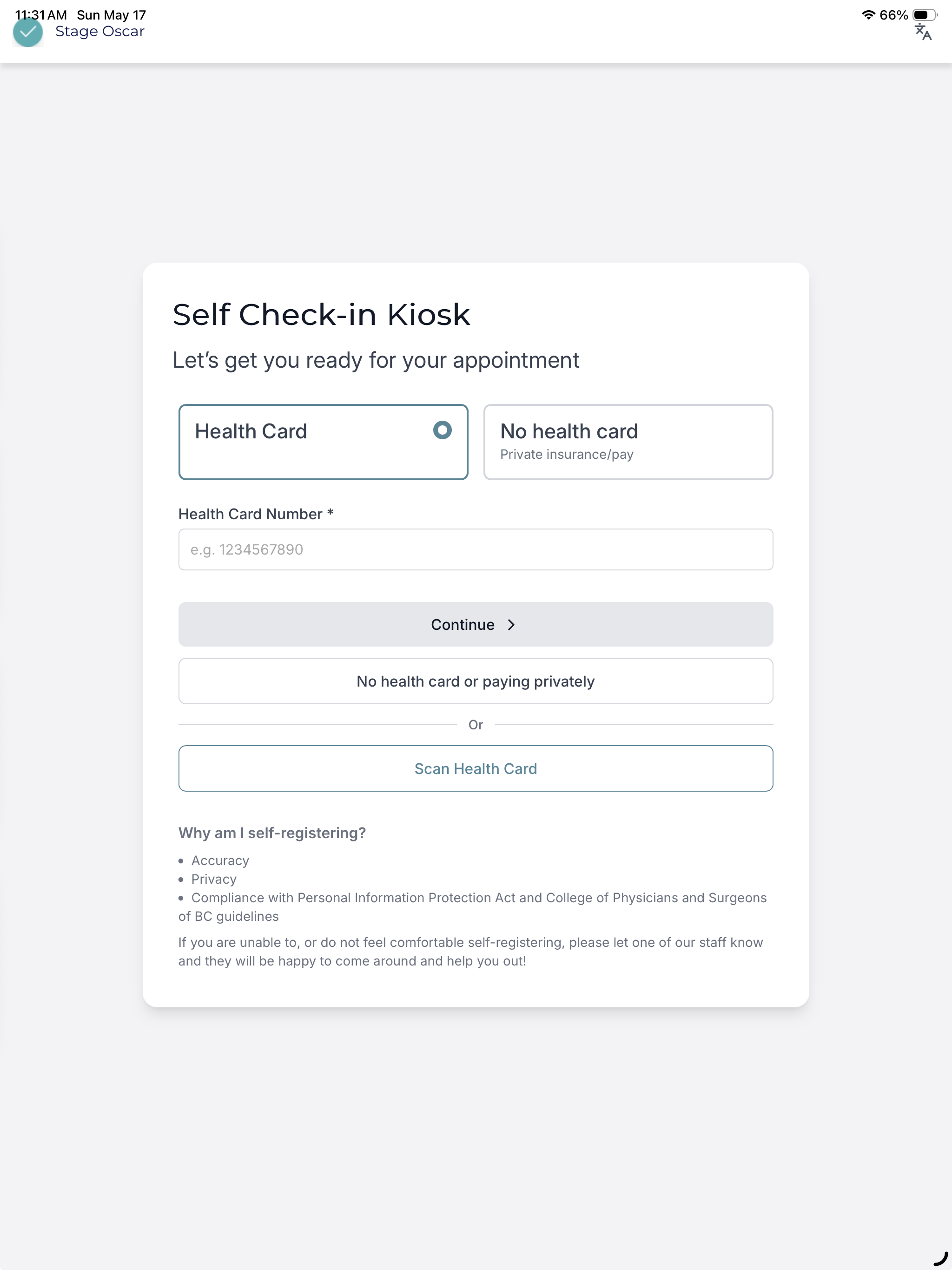Open the language translation icon
952x1270 pixels.
pos(923,33)
